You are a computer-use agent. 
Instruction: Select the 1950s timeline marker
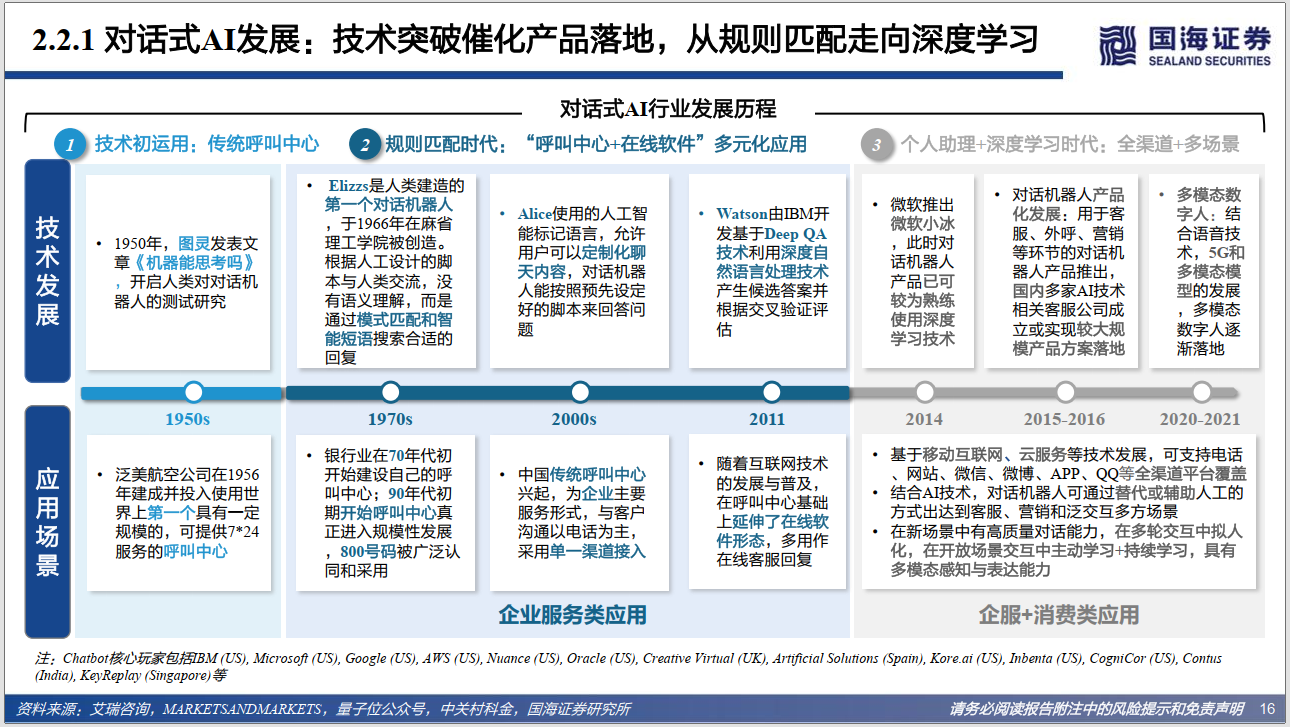[x=194, y=391]
